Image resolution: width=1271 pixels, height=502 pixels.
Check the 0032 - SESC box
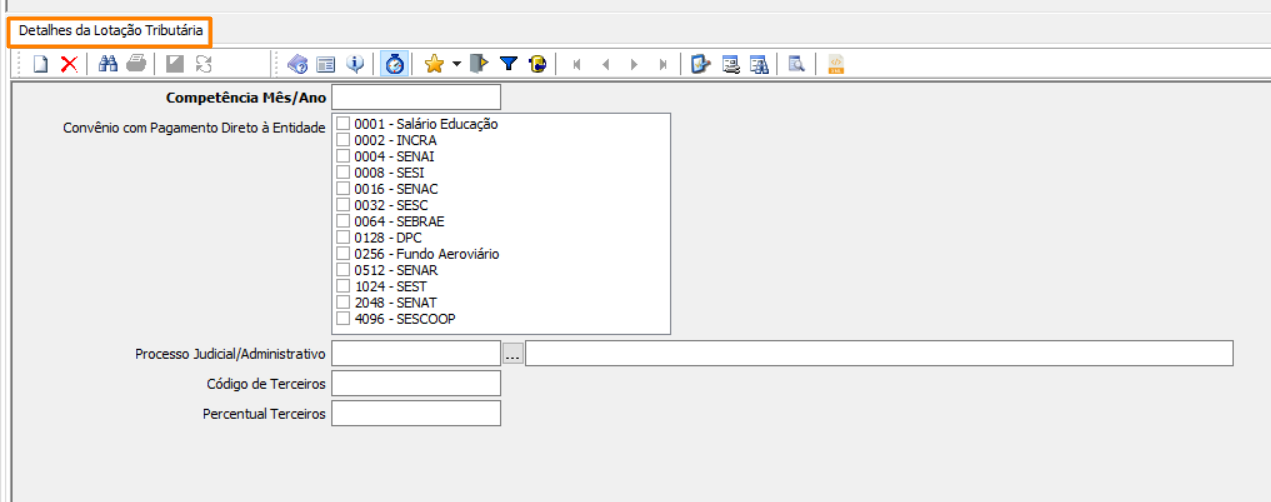coord(343,205)
